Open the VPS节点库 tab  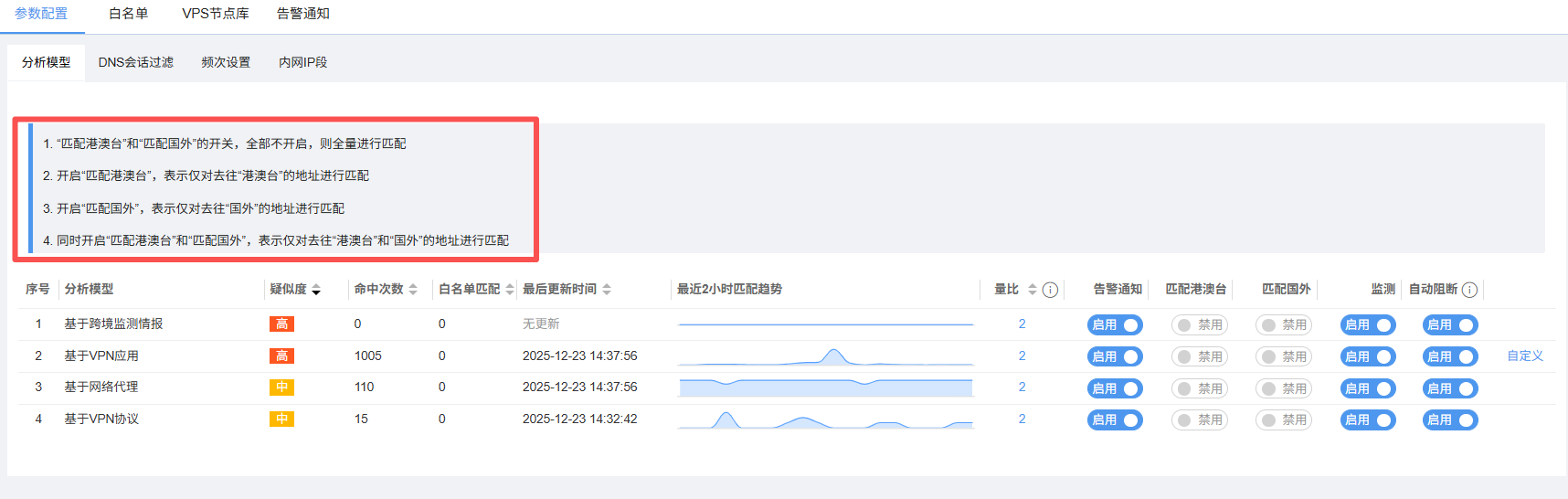click(x=216, y=14)
